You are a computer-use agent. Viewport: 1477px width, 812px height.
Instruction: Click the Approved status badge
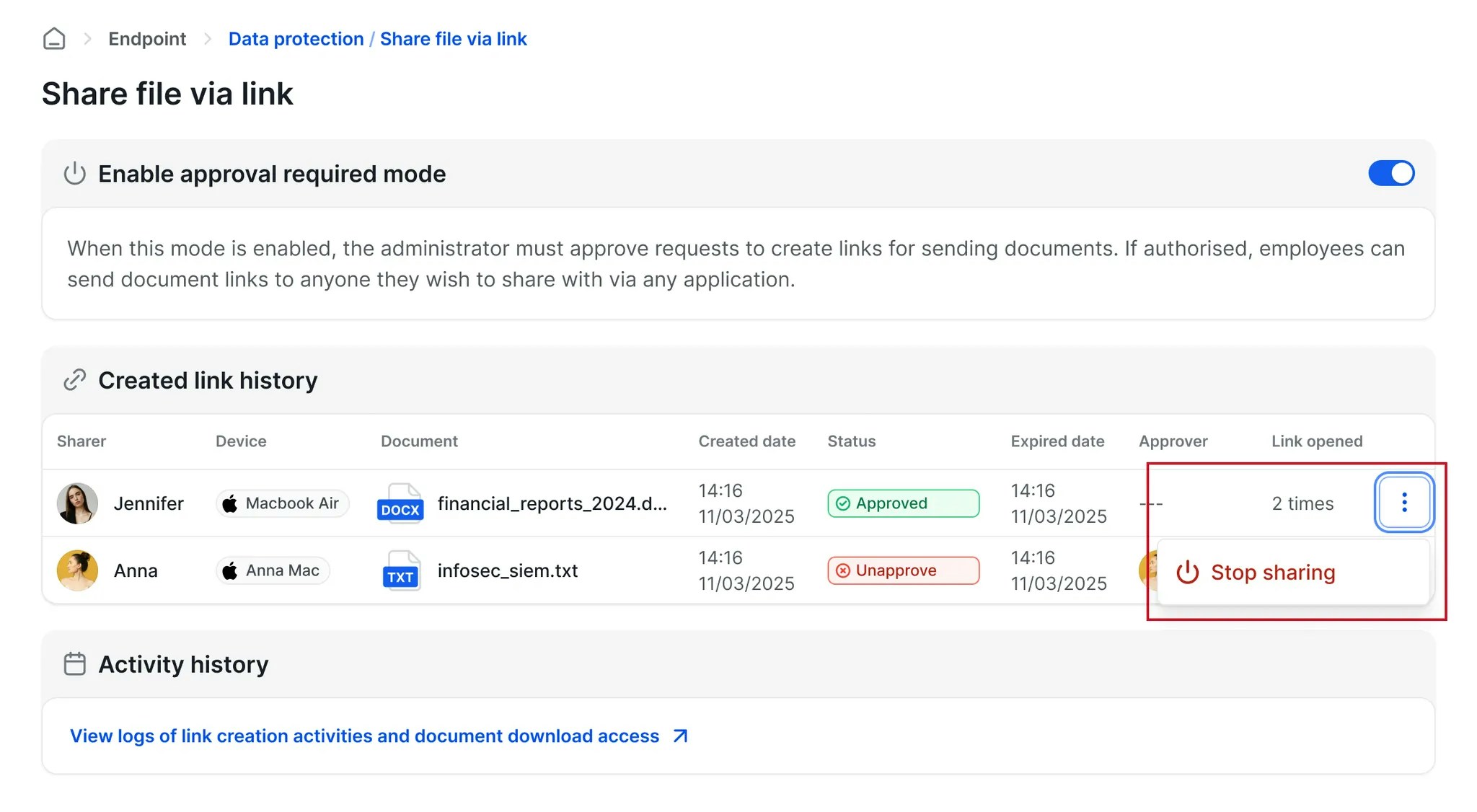click(x=903, y=503)
